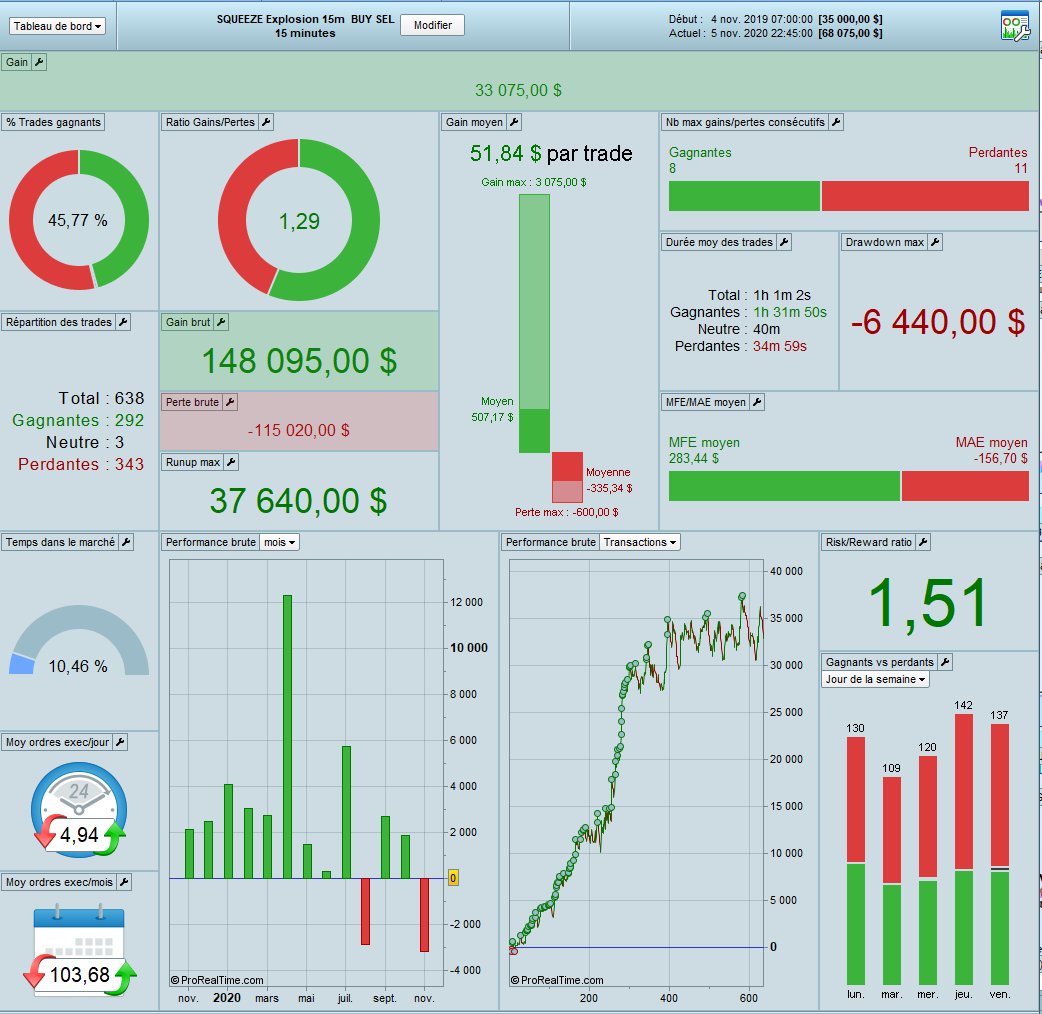Expand the Jour de la semaine dropdown
The image size is (1042, 1014).
[875, 679]
